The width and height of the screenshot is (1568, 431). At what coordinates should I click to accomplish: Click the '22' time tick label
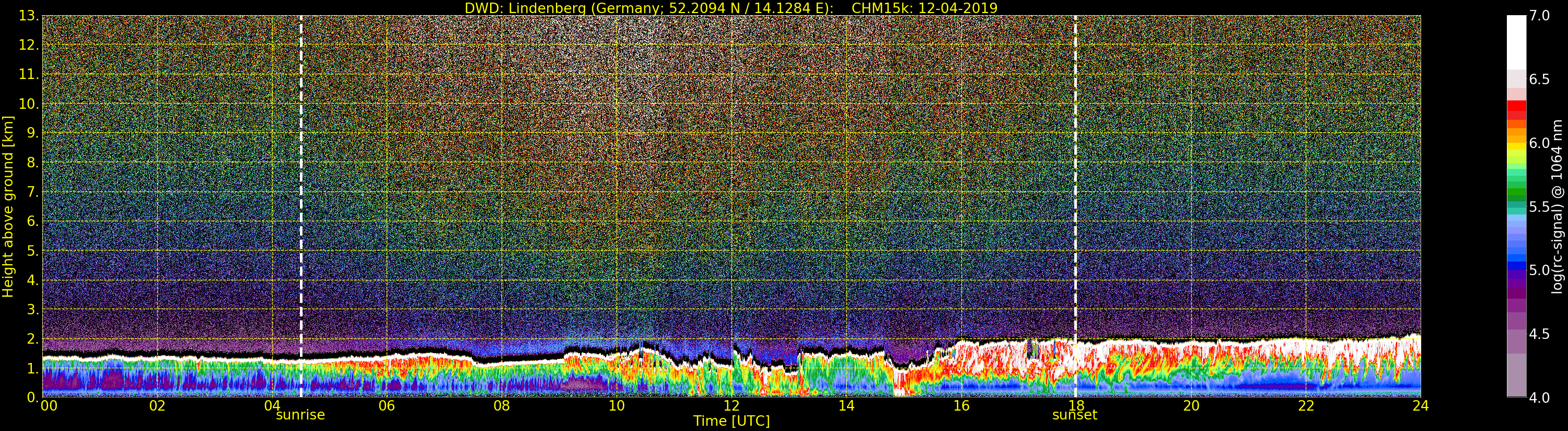1306,406
